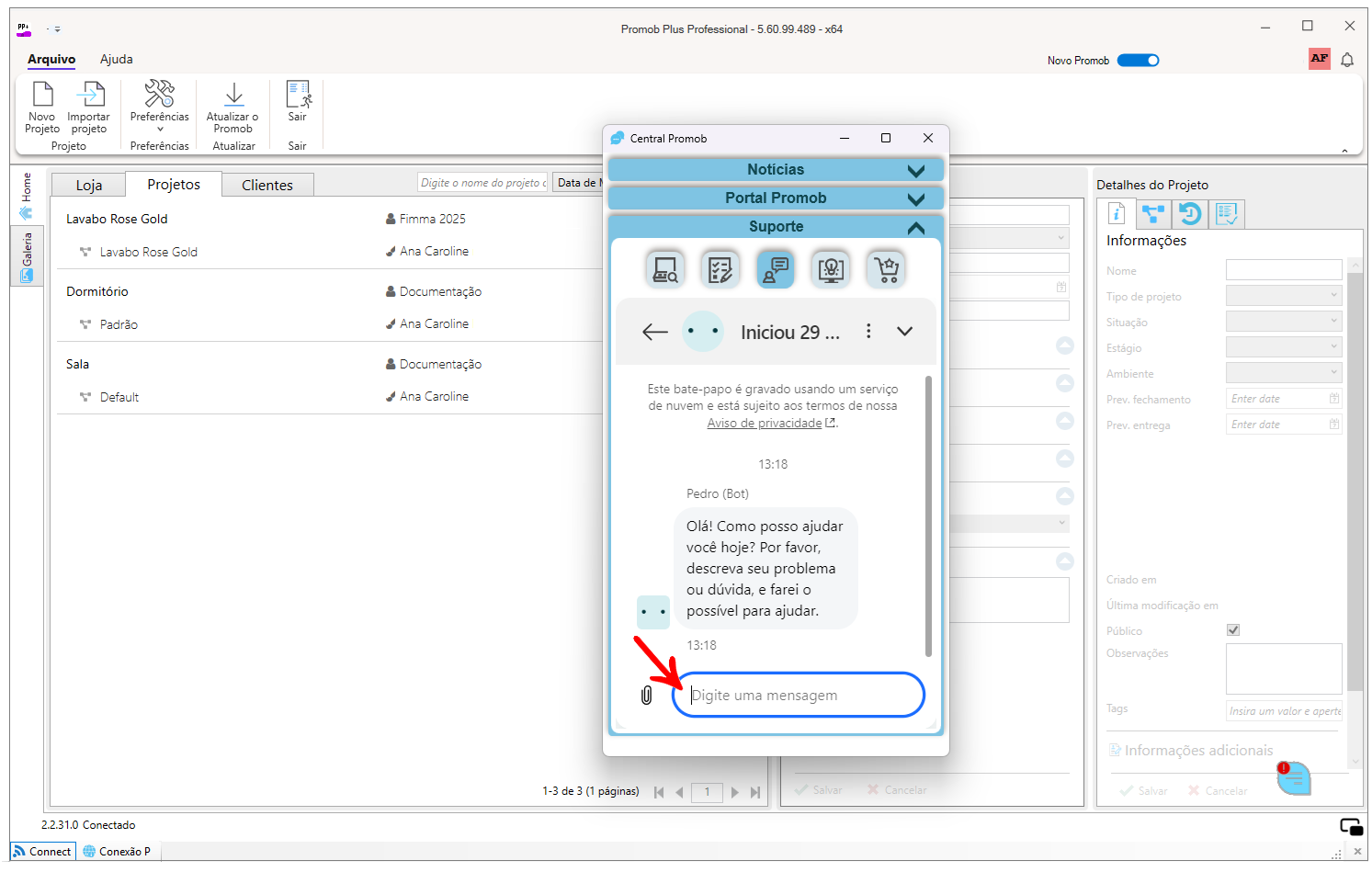Select the Informações info tab icon
This screenshot has height=872, width=1372.
1117,214
